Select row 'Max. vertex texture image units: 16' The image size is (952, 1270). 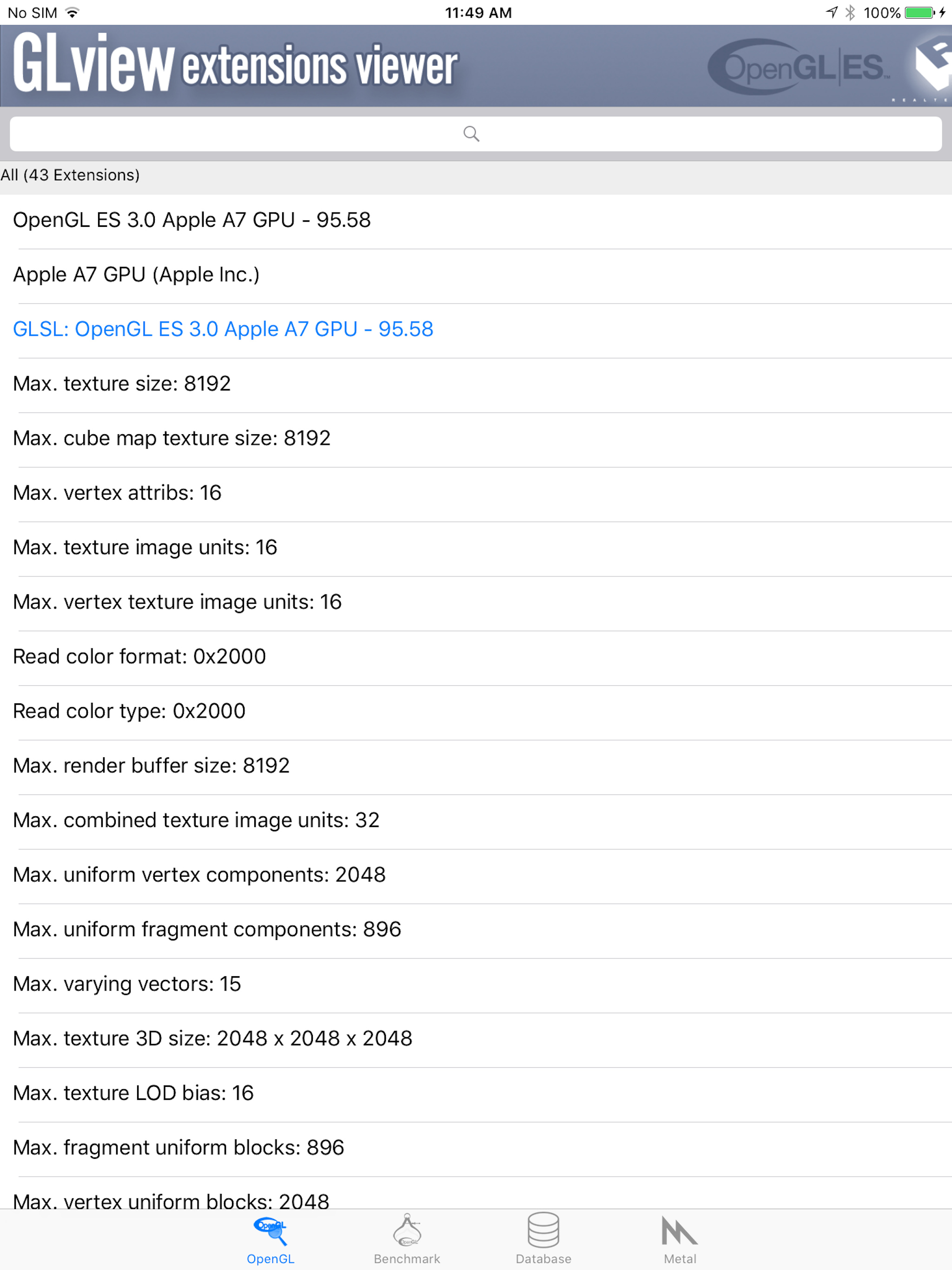click(x=476, y=603)
